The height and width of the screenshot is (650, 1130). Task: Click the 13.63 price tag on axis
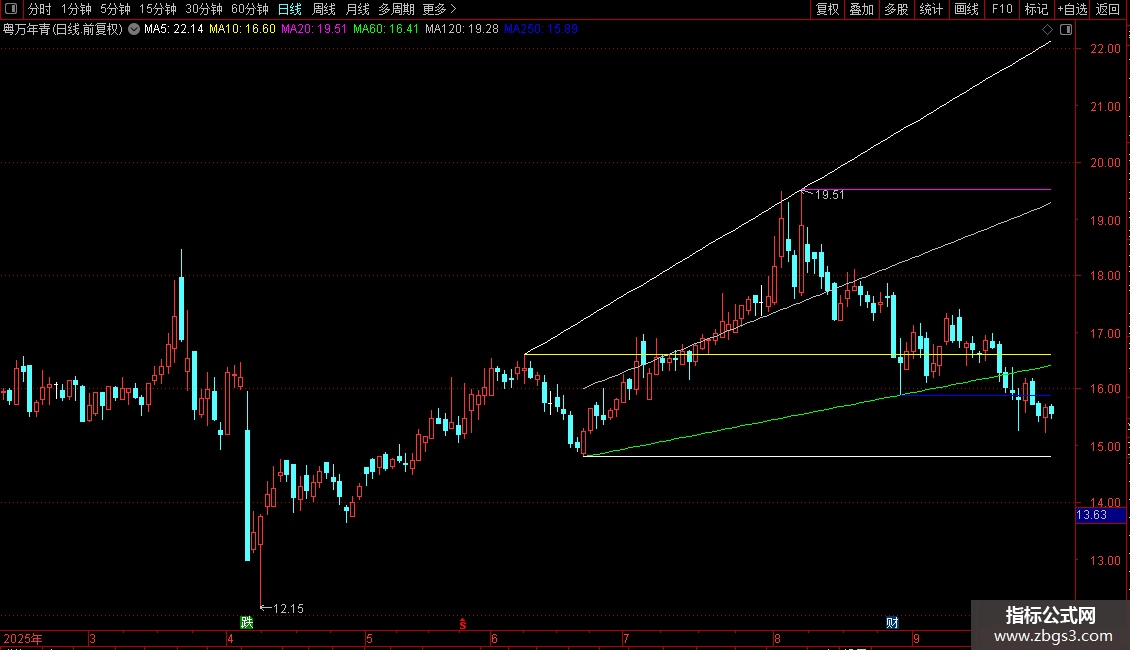coord(1100,515)
